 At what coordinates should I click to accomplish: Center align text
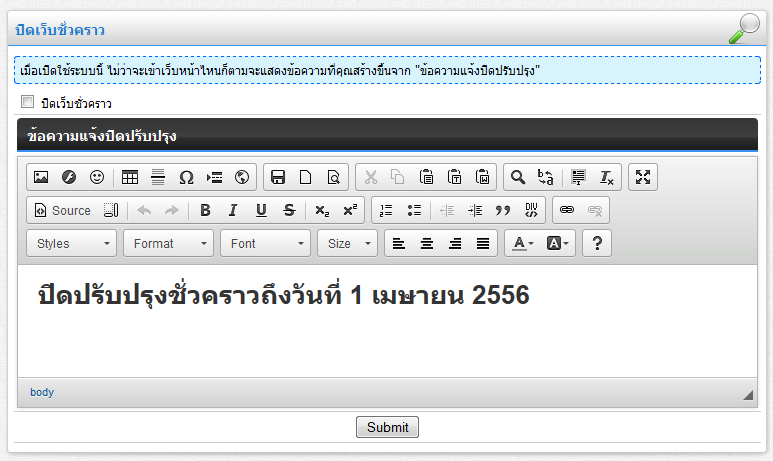point(427,244)
